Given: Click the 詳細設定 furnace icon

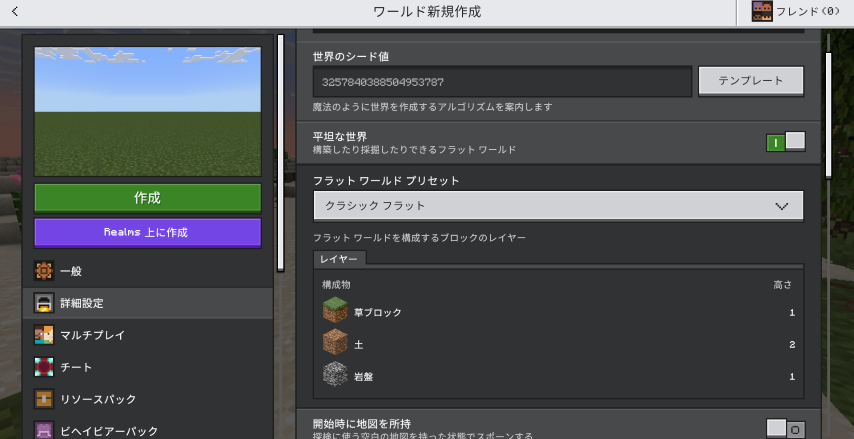Looking at the screenshot, I should pyautogui.click(x=44, y=303).
